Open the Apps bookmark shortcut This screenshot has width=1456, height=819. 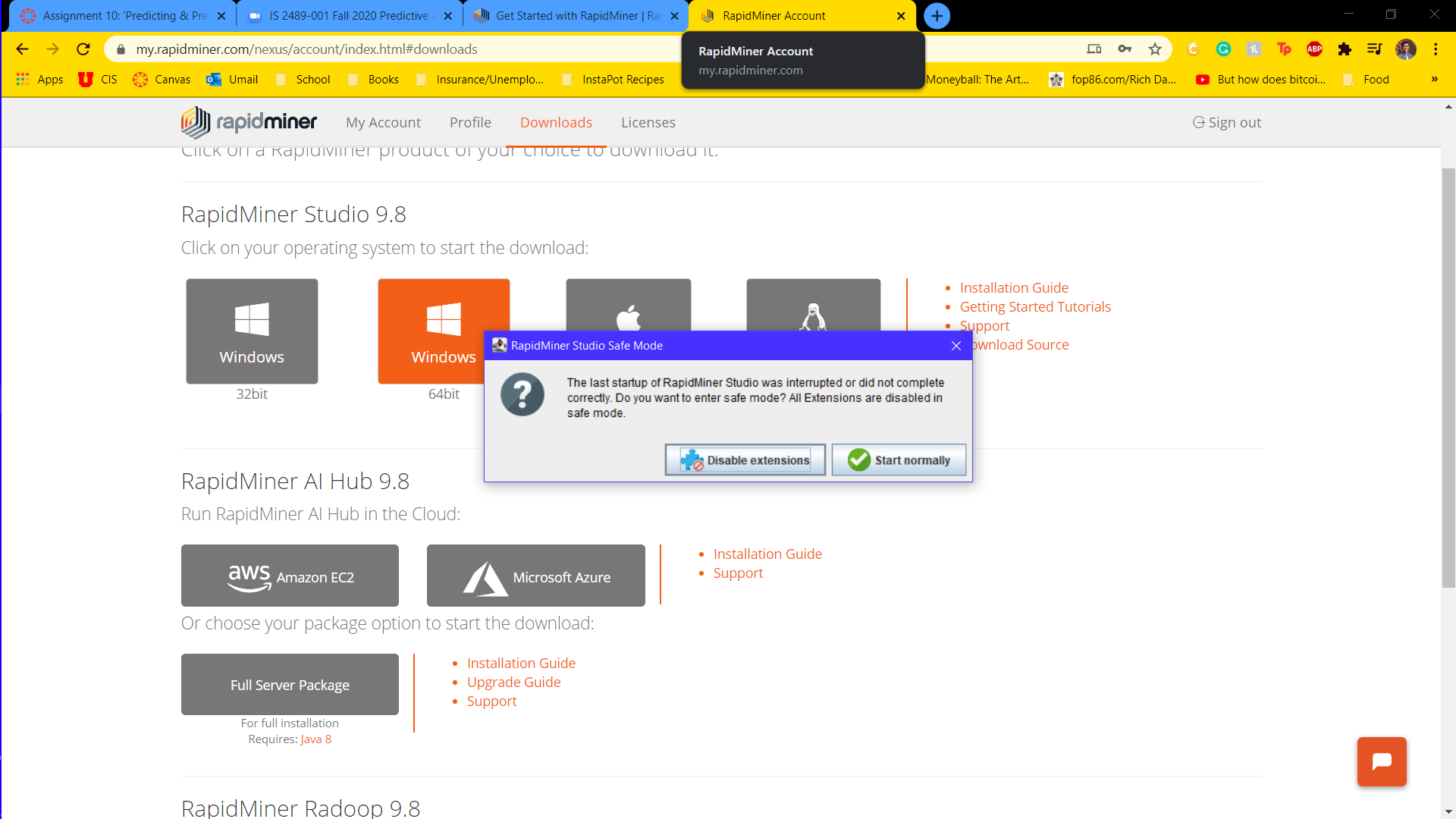tap(39, 80)
